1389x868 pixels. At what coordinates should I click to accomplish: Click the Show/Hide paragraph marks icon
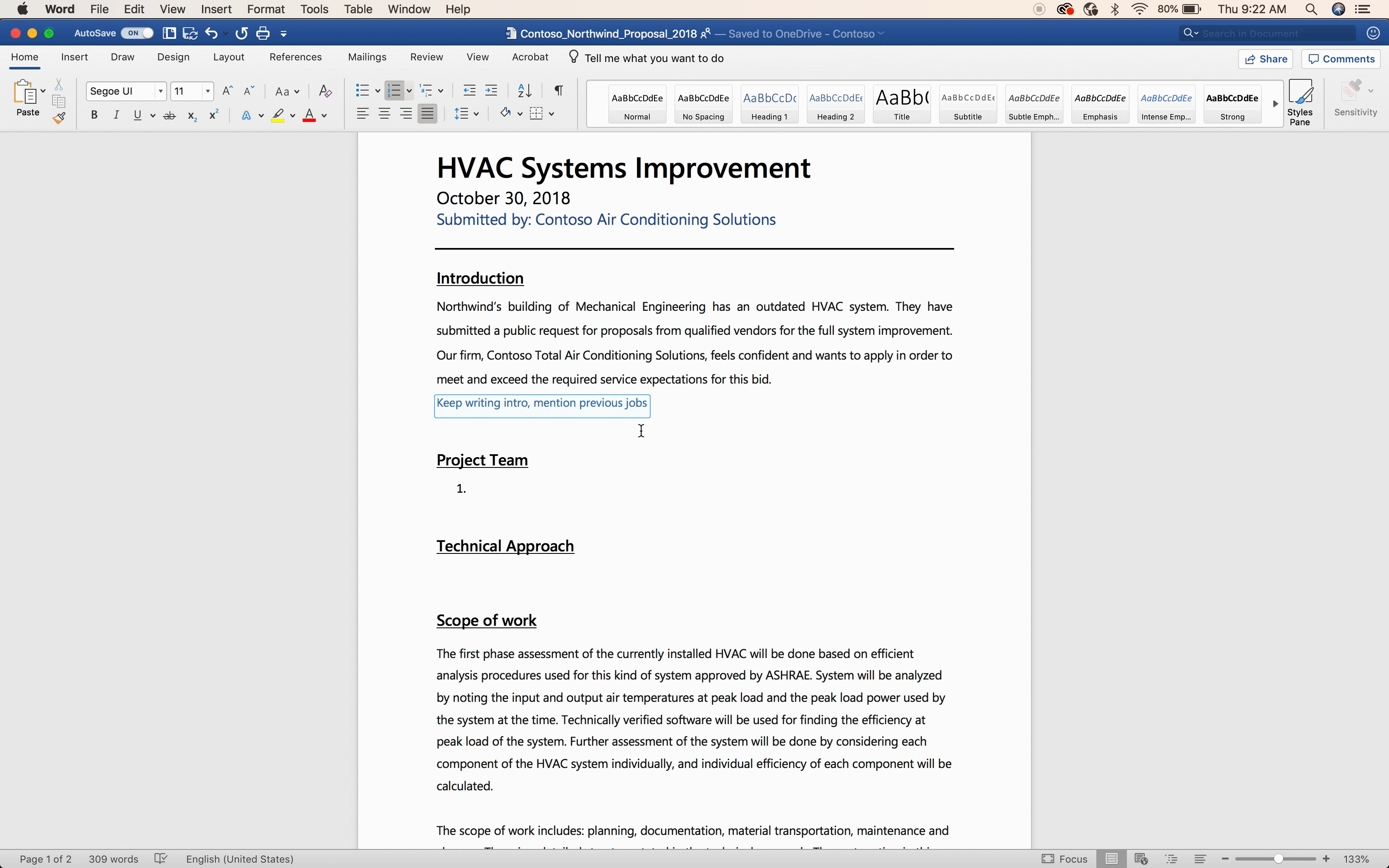click(558, 91)
